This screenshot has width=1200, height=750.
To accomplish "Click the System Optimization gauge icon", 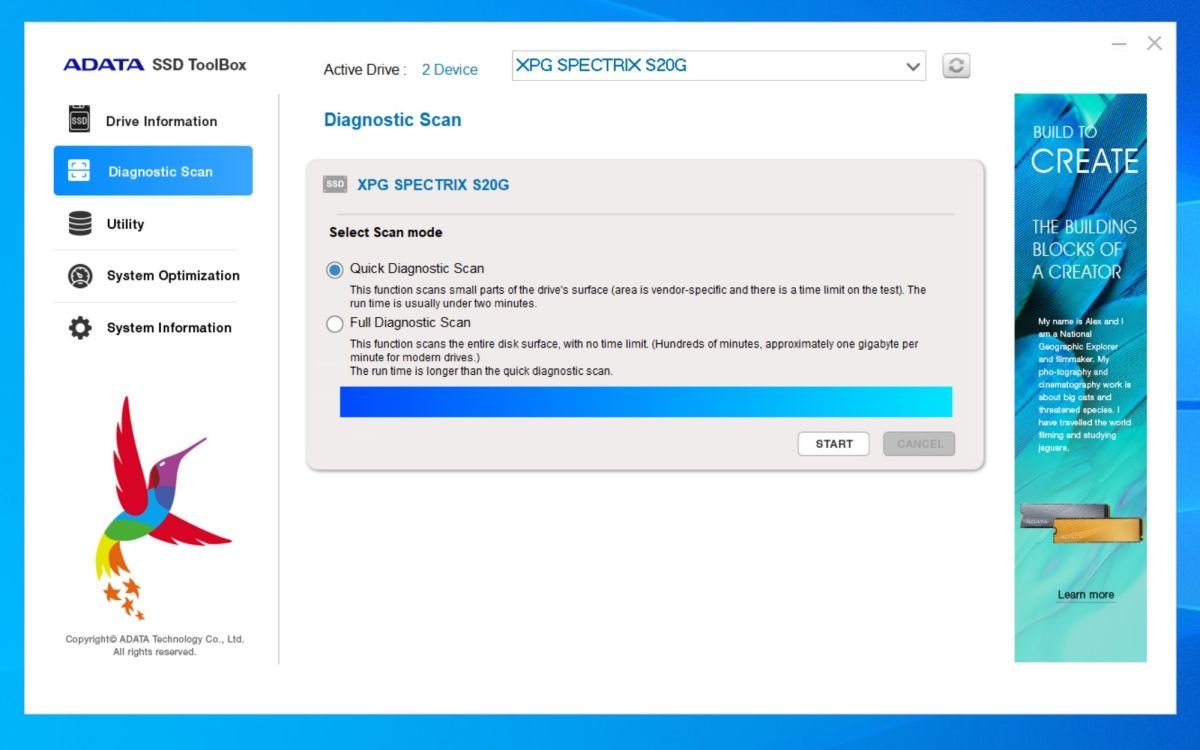I will (x=80, y=276).
